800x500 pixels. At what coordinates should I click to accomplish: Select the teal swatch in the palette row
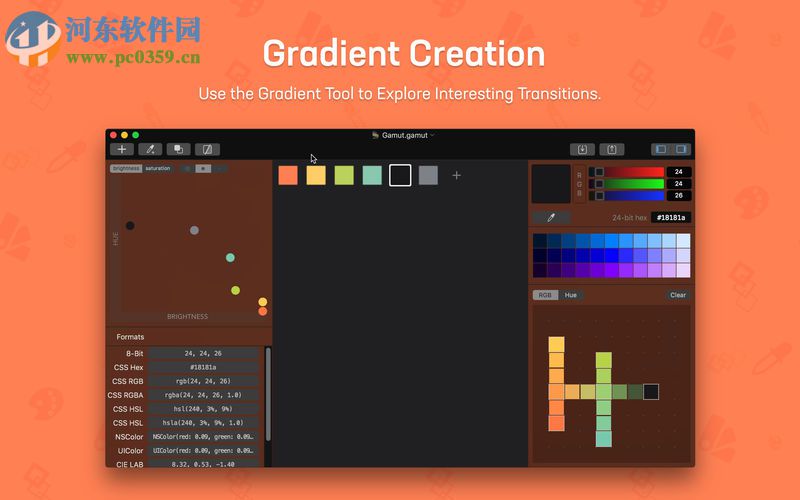(372, 176)
